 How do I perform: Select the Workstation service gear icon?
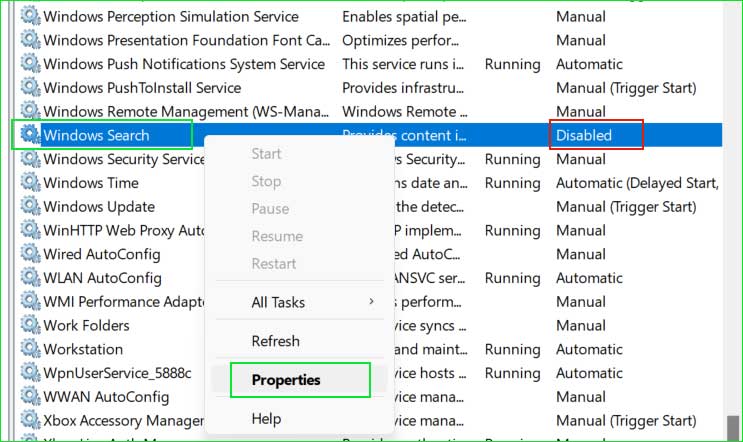30,349
